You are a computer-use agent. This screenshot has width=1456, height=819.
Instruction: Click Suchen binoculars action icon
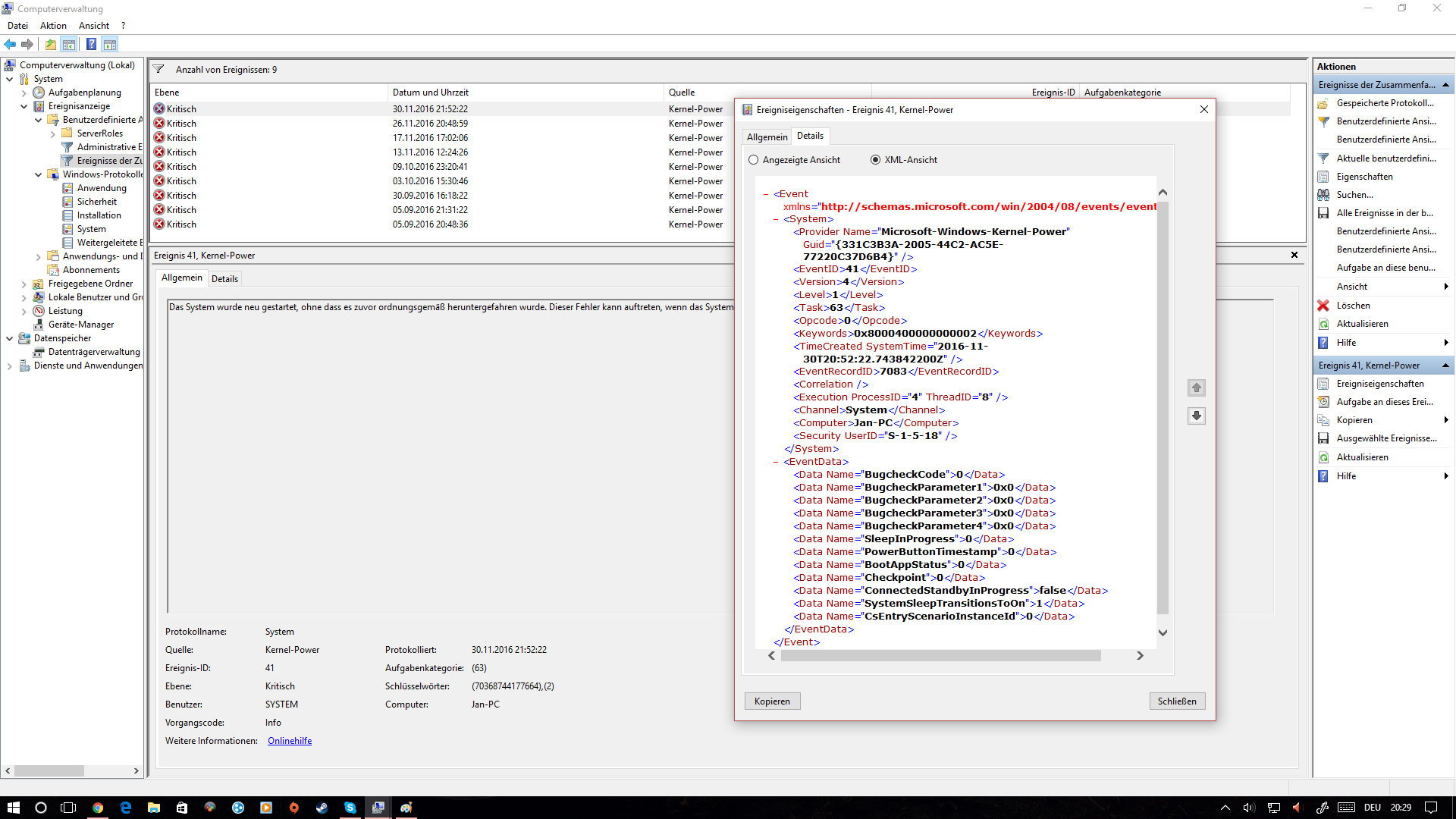pyautogui.click(x=1323, y=195)
